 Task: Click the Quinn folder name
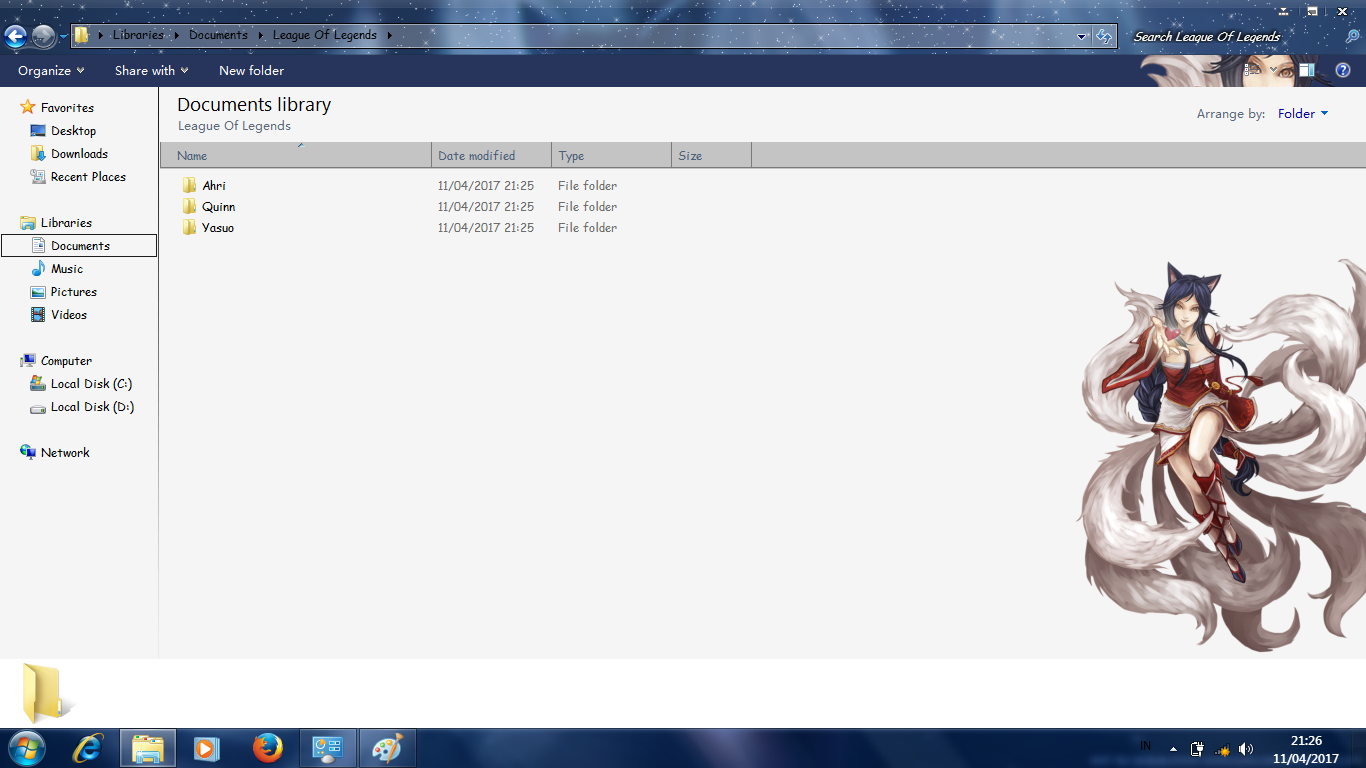219,207
